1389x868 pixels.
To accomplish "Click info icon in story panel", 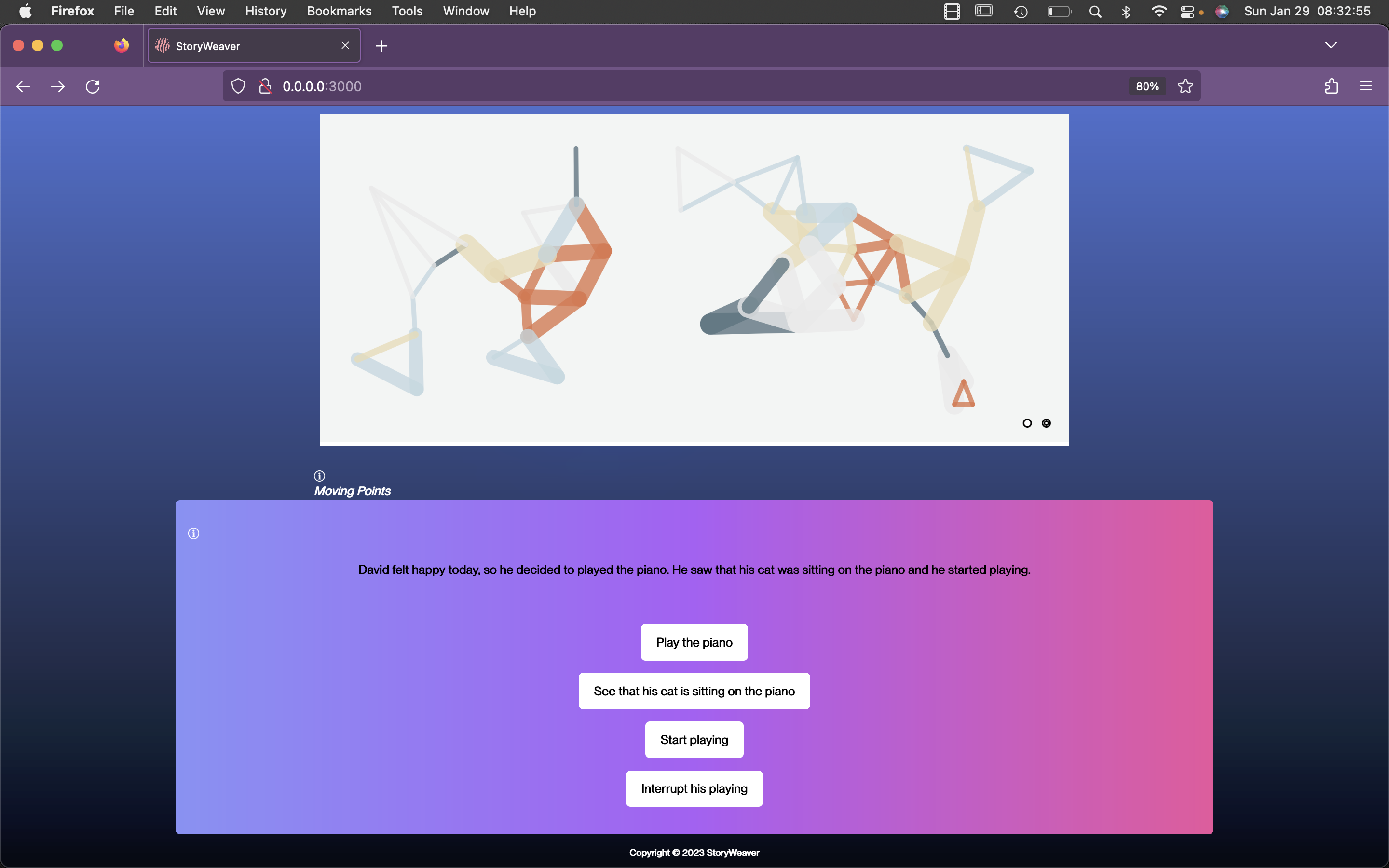I will [193, 533].
